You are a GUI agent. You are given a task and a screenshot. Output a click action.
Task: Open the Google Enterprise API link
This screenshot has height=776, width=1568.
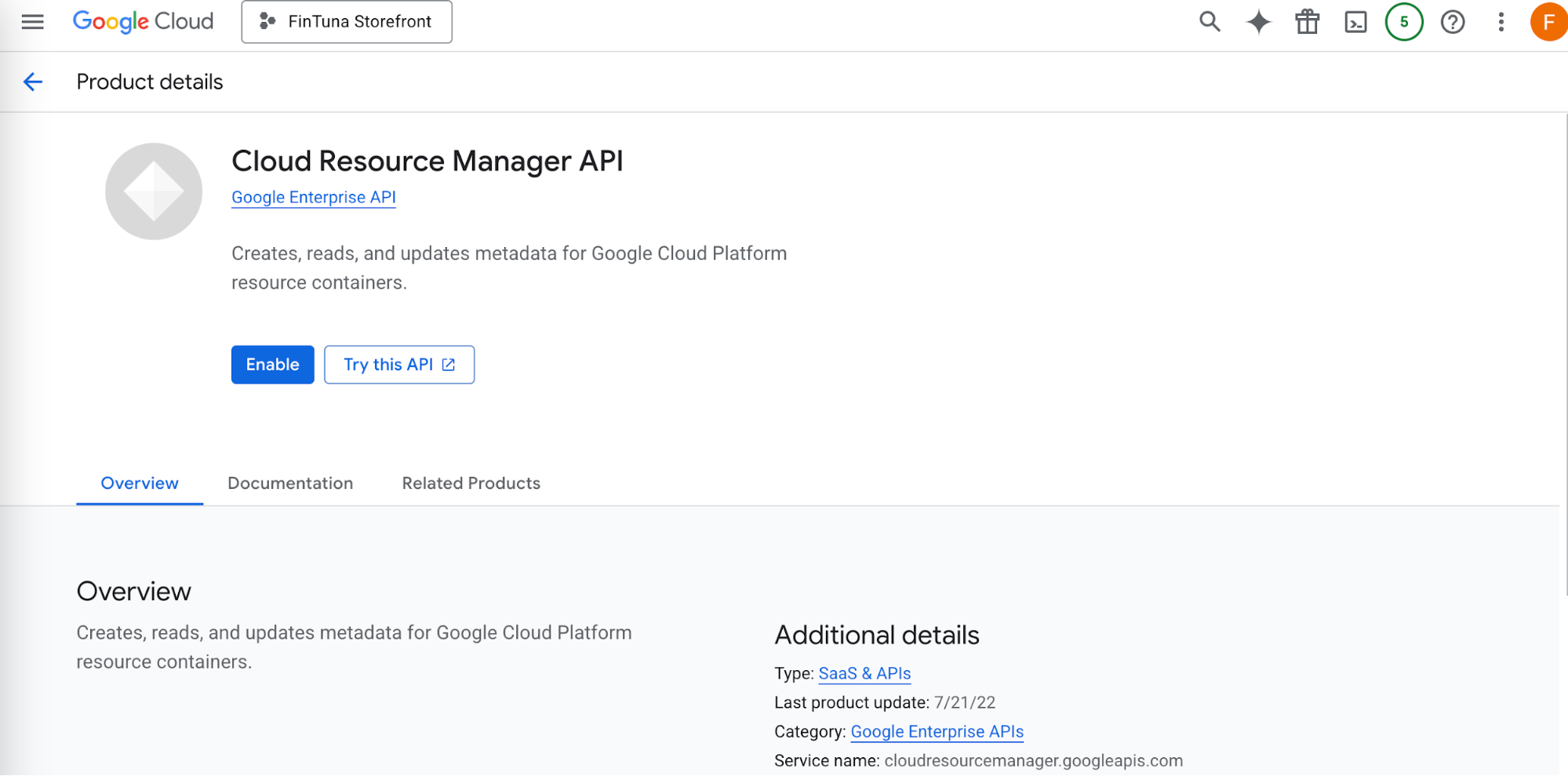[314, 198]
